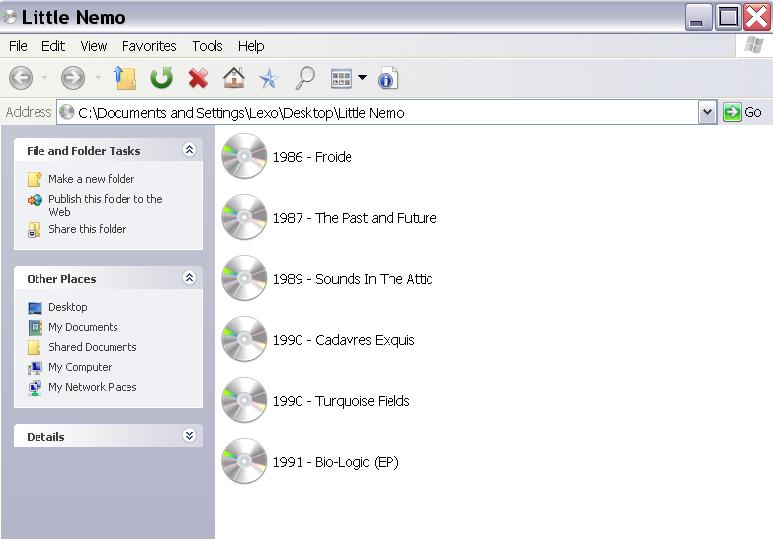Viewport: 773px width, 540px height.
Task: Maximize the Little Nemo window
Action: [x=728, y=18]
